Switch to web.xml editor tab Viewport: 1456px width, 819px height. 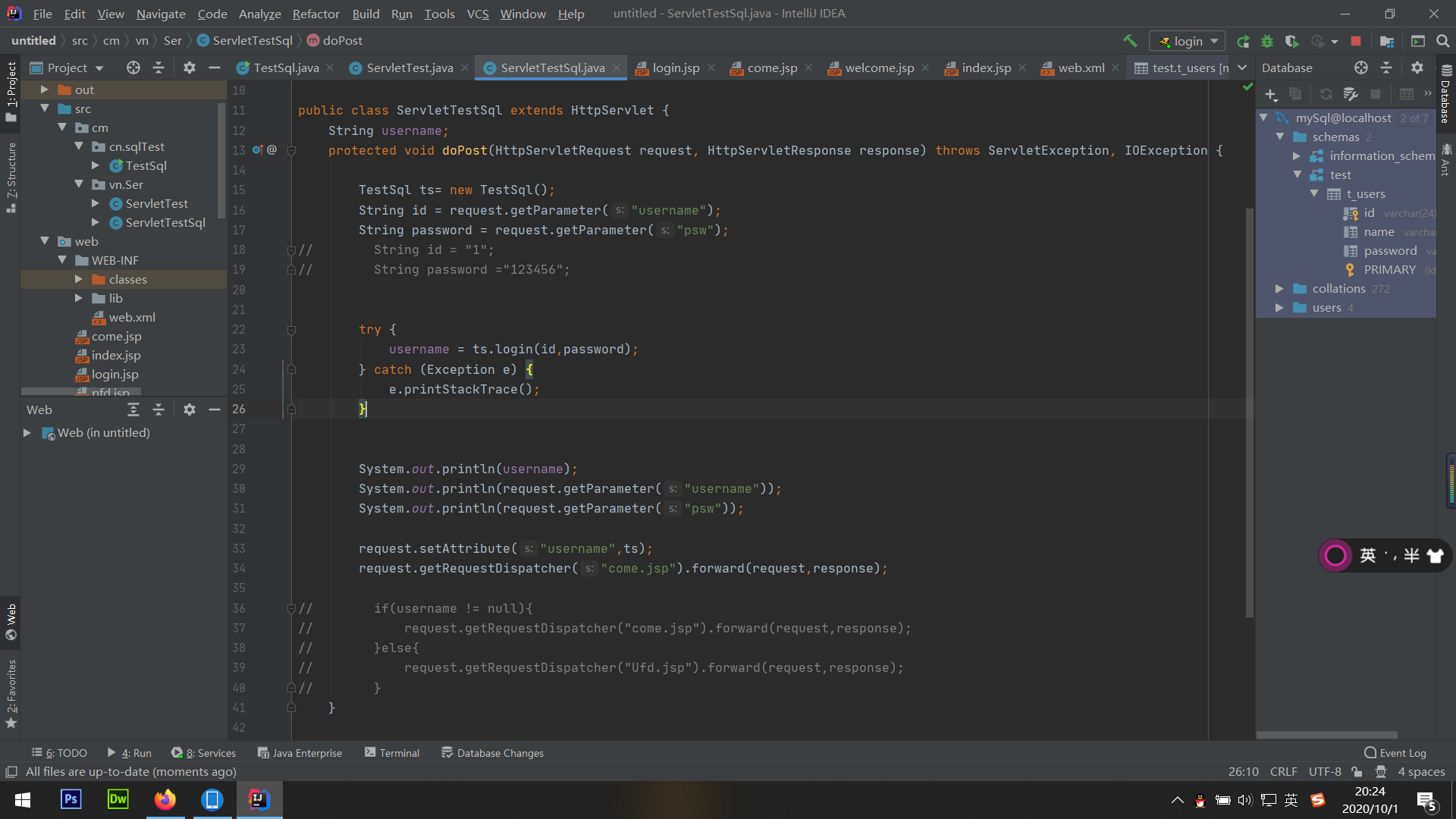pos(1081,67)
